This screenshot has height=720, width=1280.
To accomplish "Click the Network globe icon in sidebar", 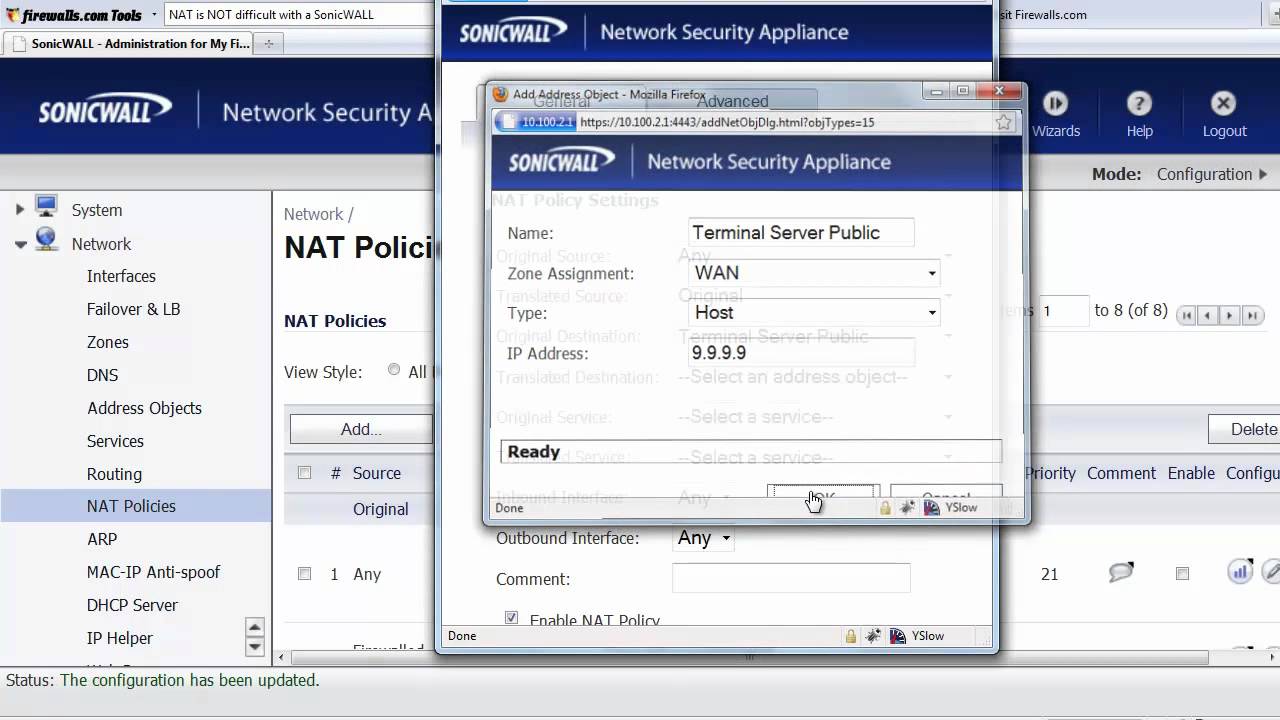I will [46, 240].
